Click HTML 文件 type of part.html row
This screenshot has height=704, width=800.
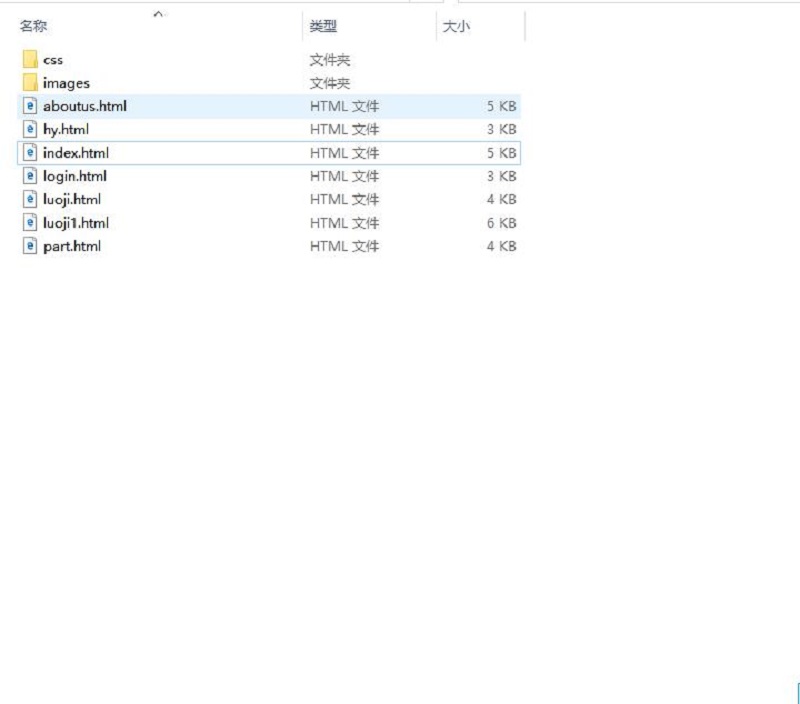(344, 246)
